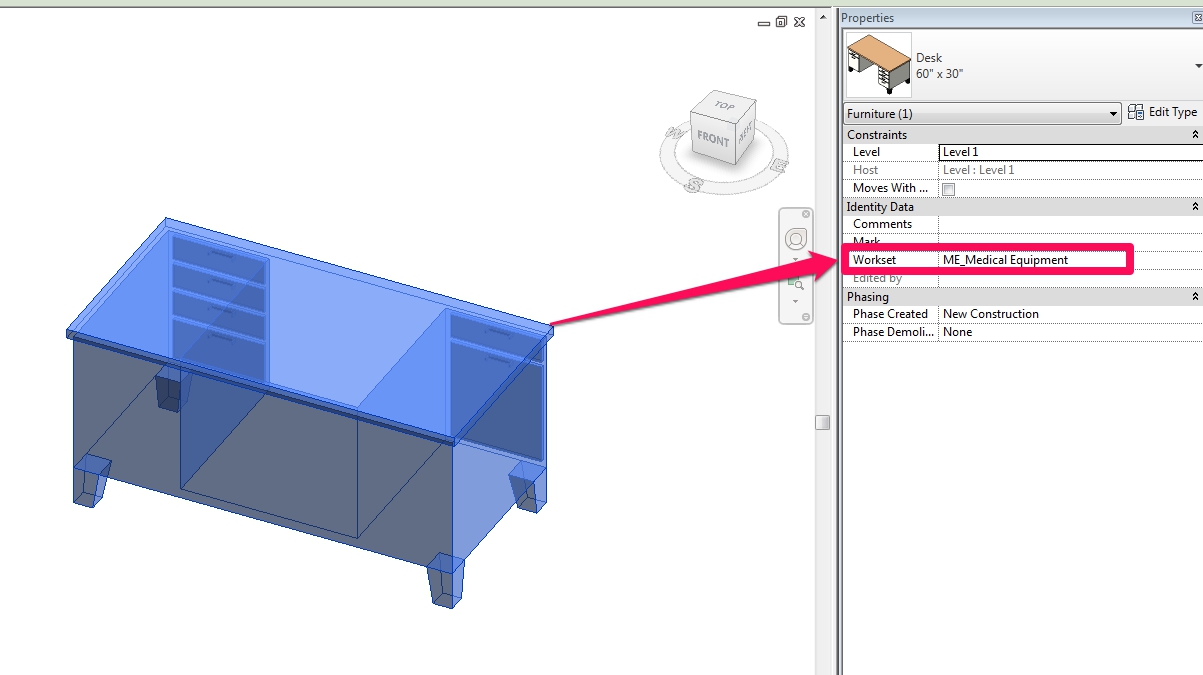The image size is (1203, 675).
Task: Open the steering wheel options arrow
Action: 795,258
